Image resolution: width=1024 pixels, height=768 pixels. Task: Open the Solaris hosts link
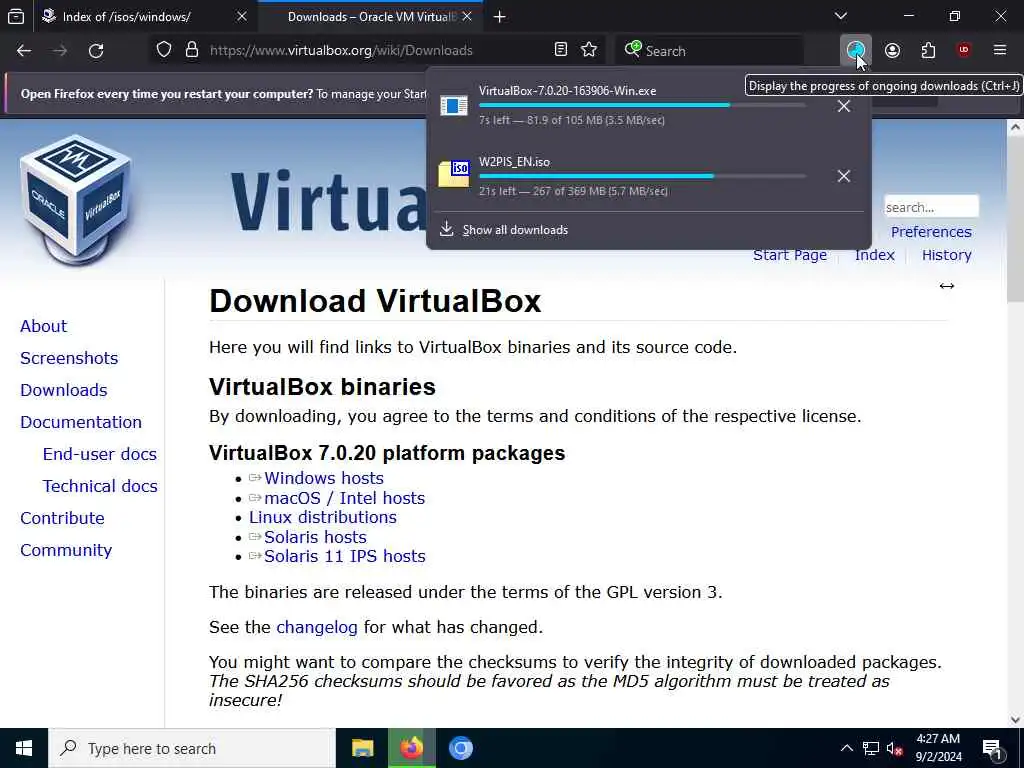315,537
